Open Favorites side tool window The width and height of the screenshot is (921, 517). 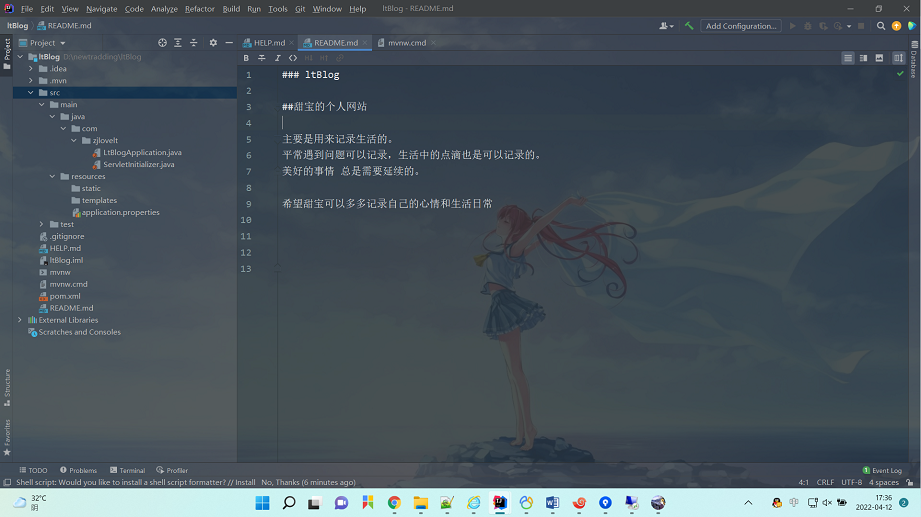[7, 438]
